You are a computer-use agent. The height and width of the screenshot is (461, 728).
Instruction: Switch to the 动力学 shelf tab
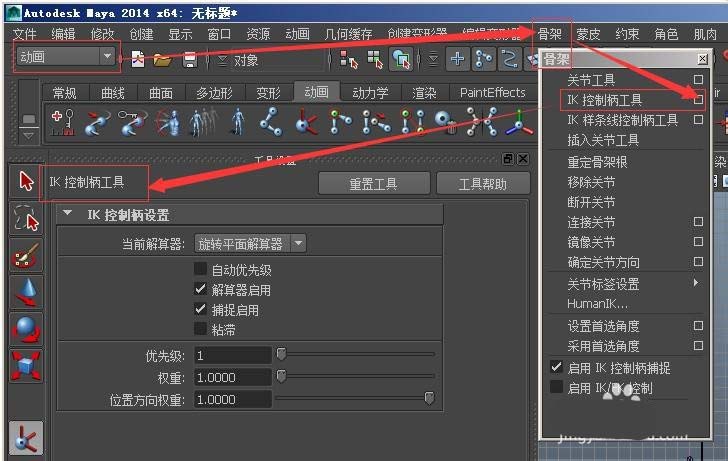(370, 93)
